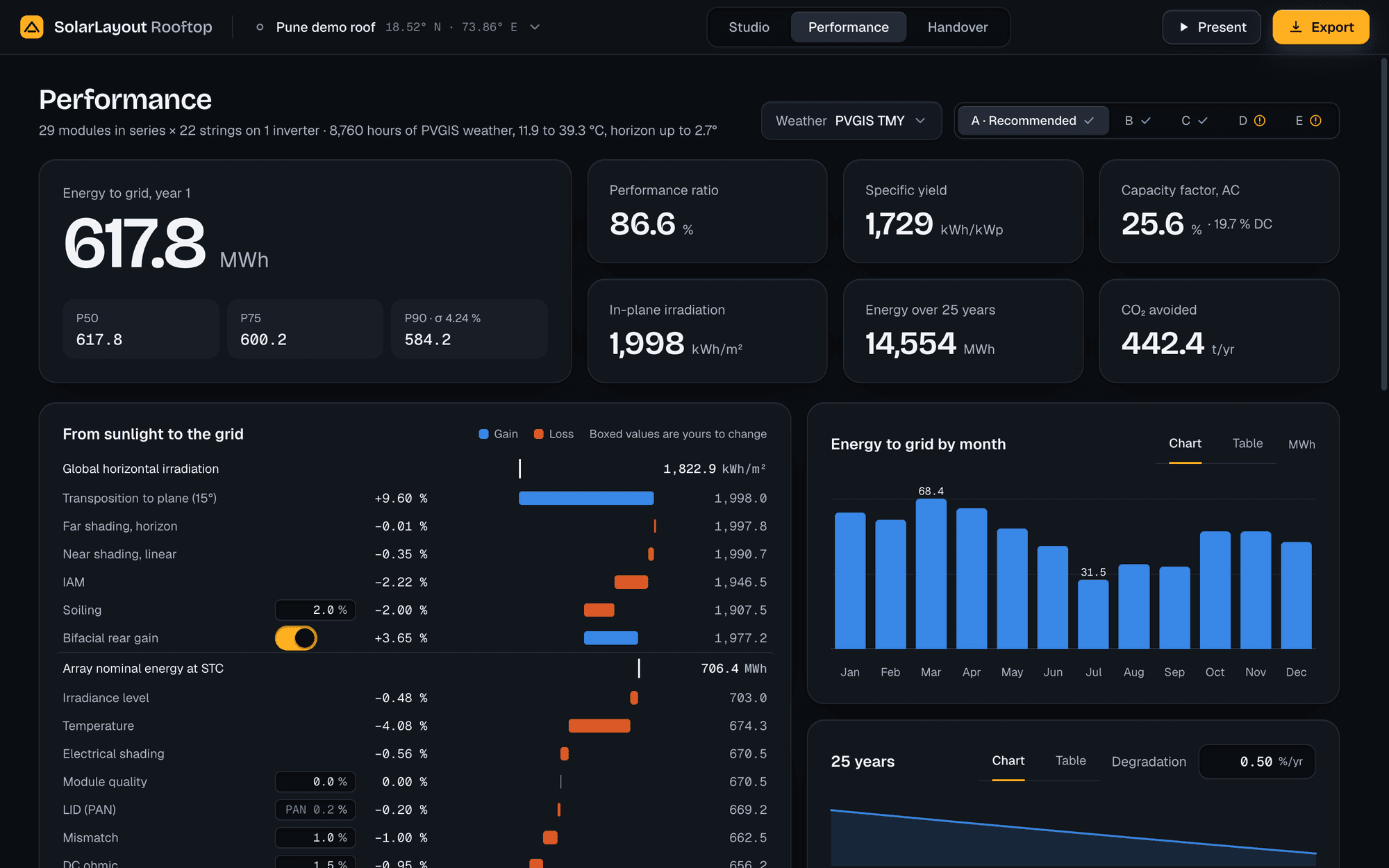1389x868 pixels.
Task: Edit the Soiling 2.0 % value
Action: click(316, 610)
